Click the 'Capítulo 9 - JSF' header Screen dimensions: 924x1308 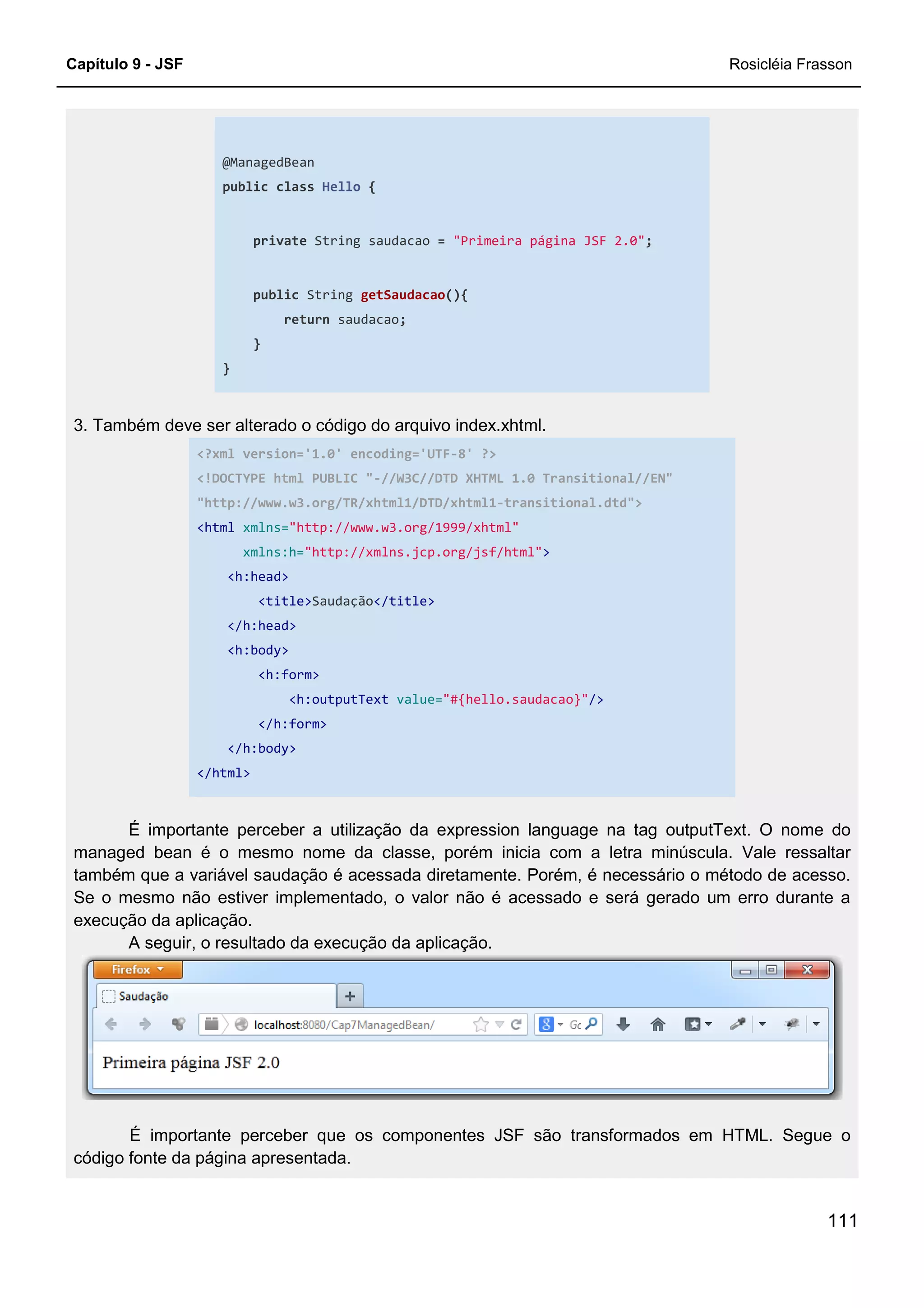tap(125, 64)
